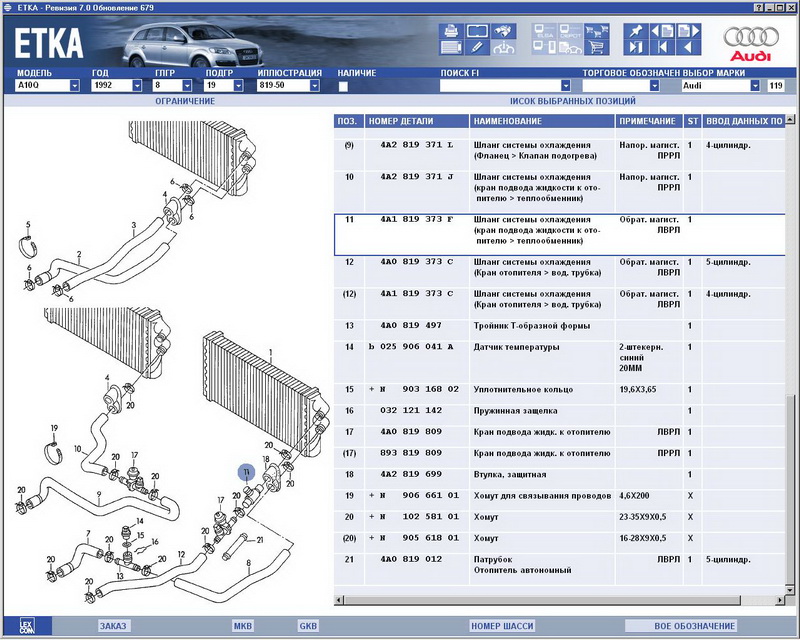The height and width of the screenshot is (640, 800).
Task: Jump to first record icon
Action: (662, 47)
